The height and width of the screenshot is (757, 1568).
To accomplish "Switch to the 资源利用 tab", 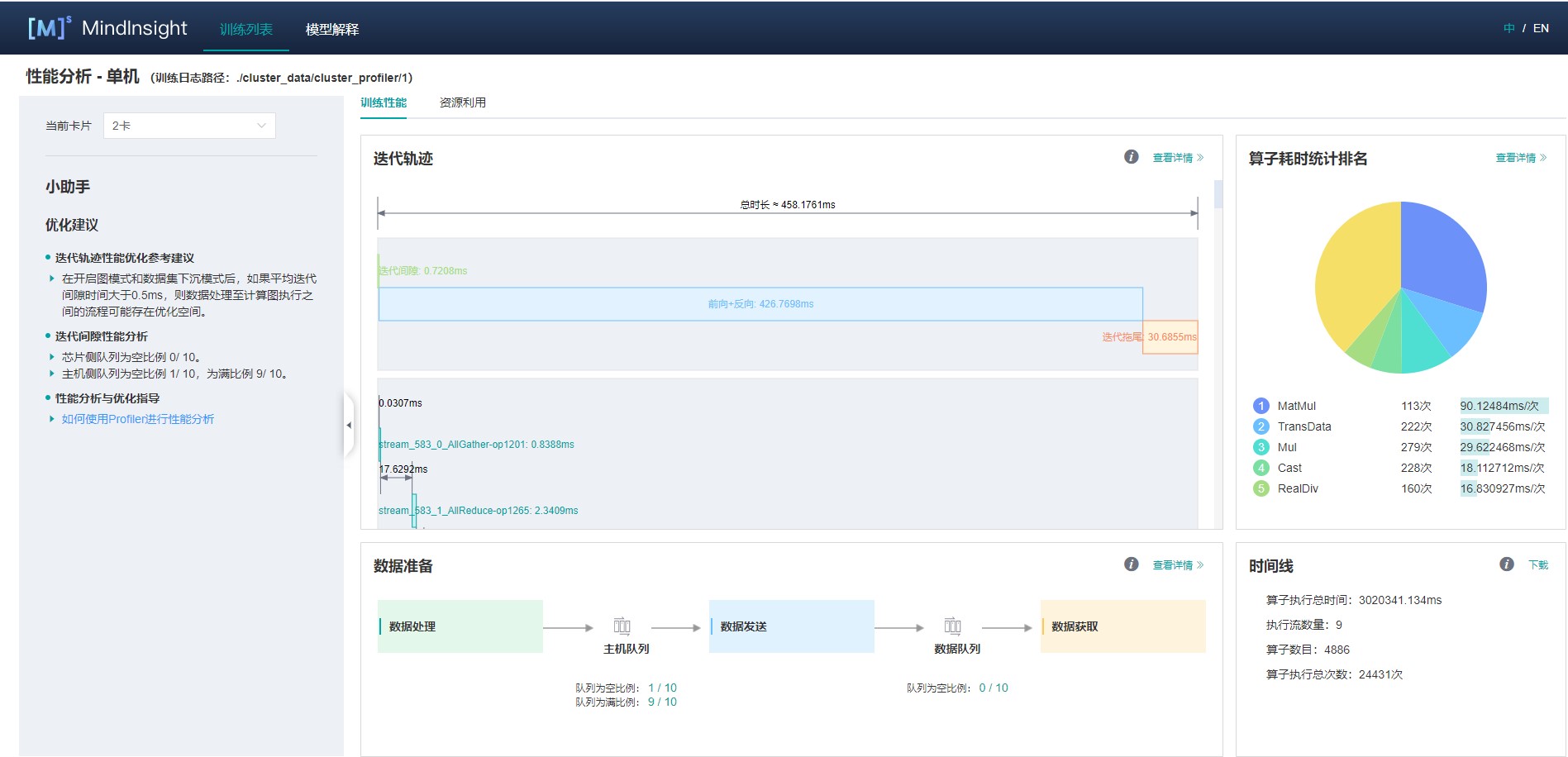I will tap(462, 102).
